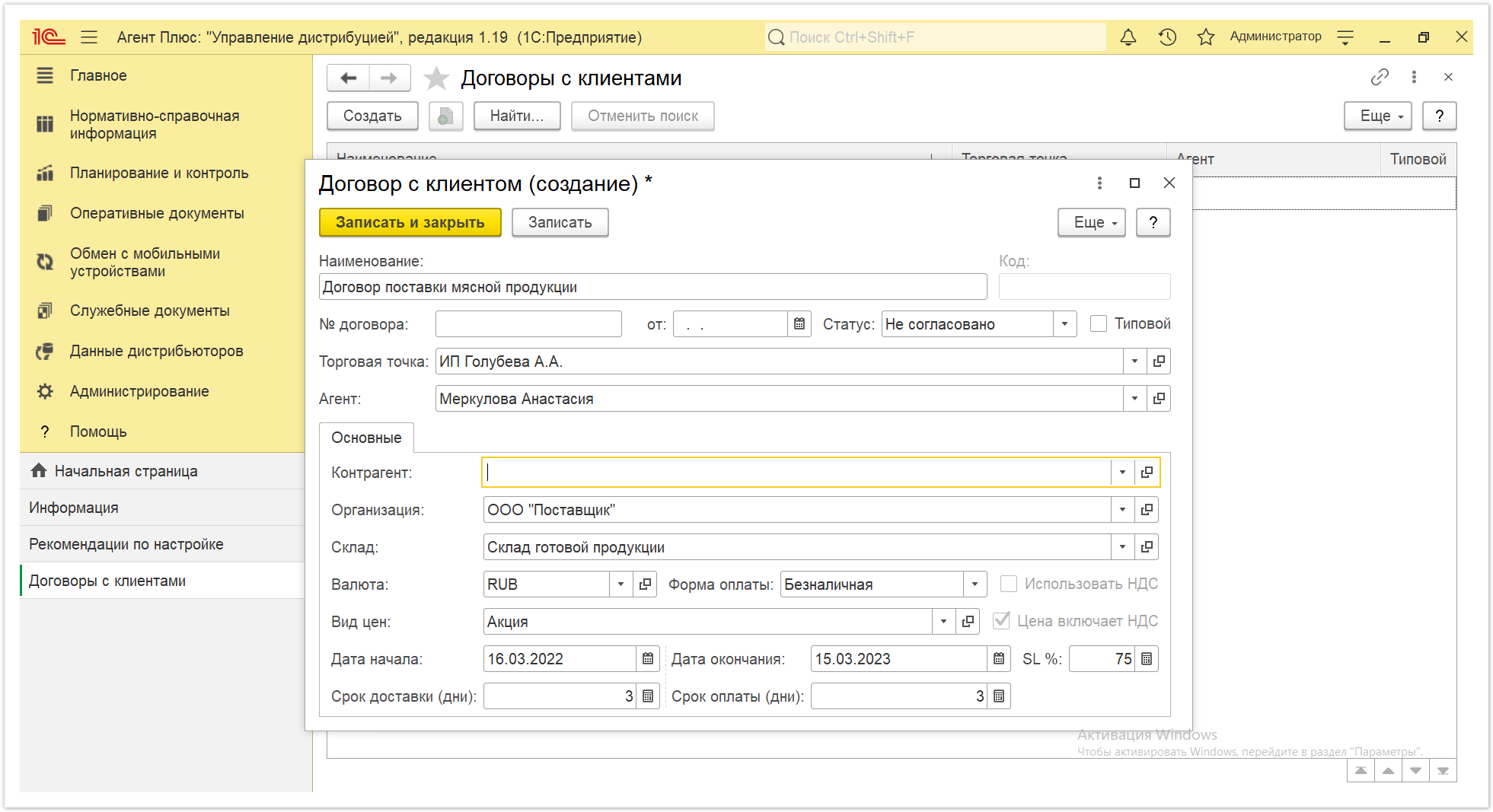Expand the Вид цен dropdown
Screen dimensions: 1493x812
[943, 622]
